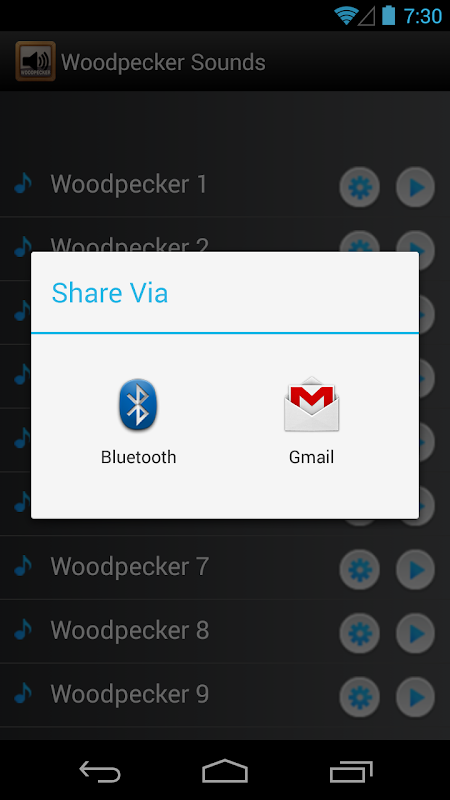Tap the Android back navigation button
The height and width of the screenshot is (800, 450).
coord(99,771)
